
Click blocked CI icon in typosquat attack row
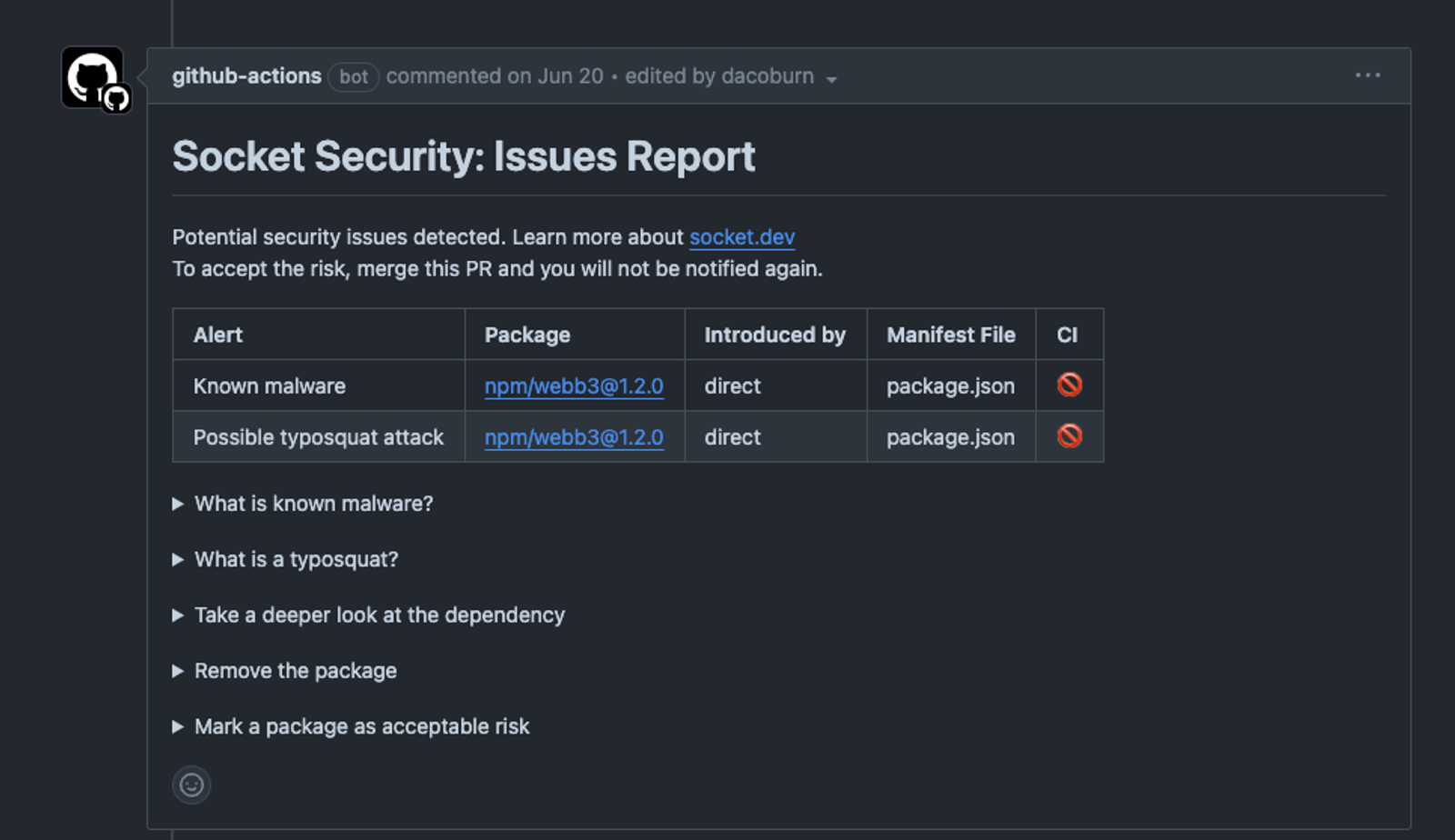pos(1069,436)
